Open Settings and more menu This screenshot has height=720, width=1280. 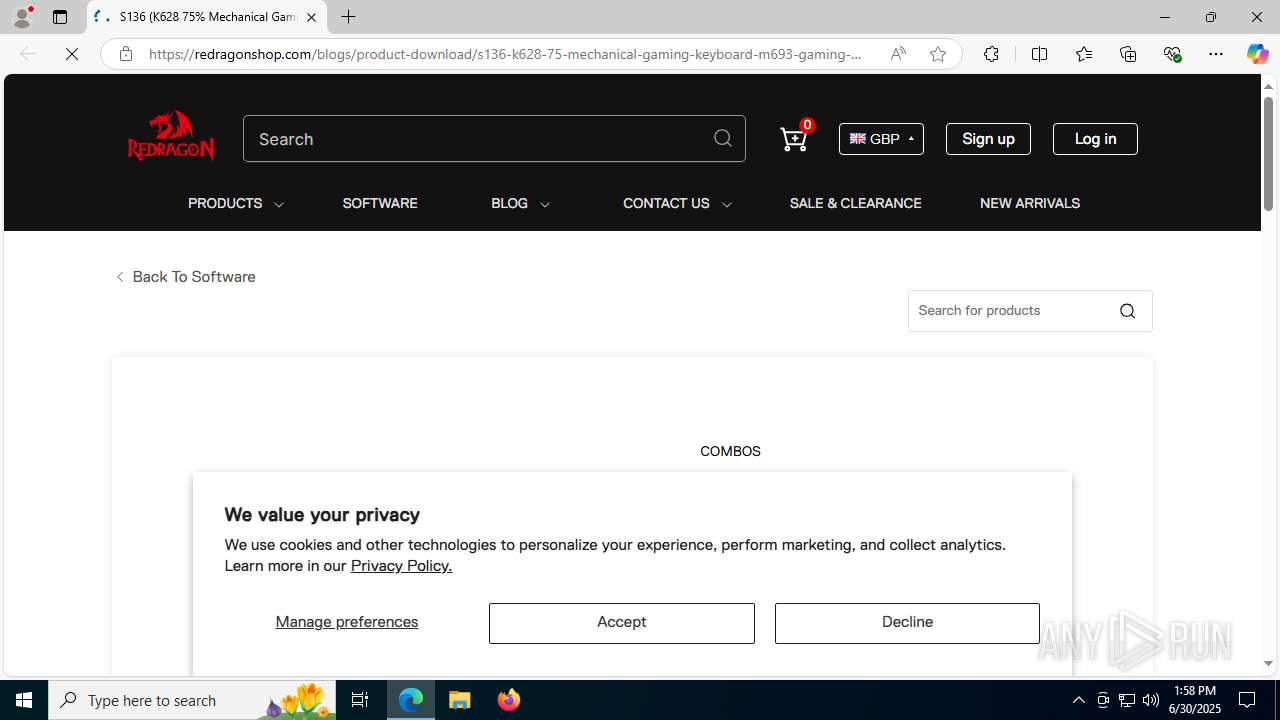pos(1216,54)
